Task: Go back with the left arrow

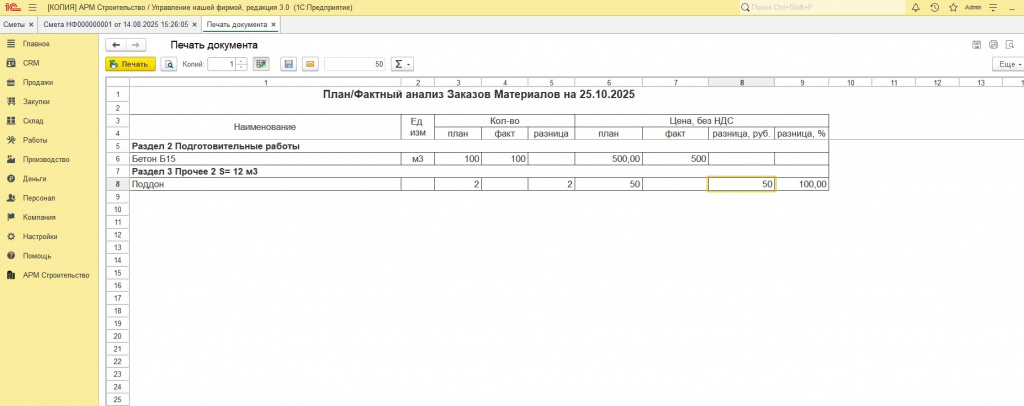Action: (x=116, y=45)
